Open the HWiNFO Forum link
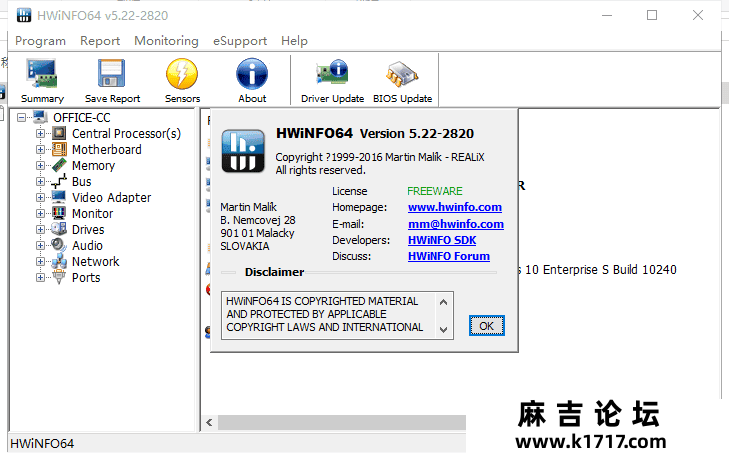This screenshot has height=460, width=729. (x=449, y=256)
